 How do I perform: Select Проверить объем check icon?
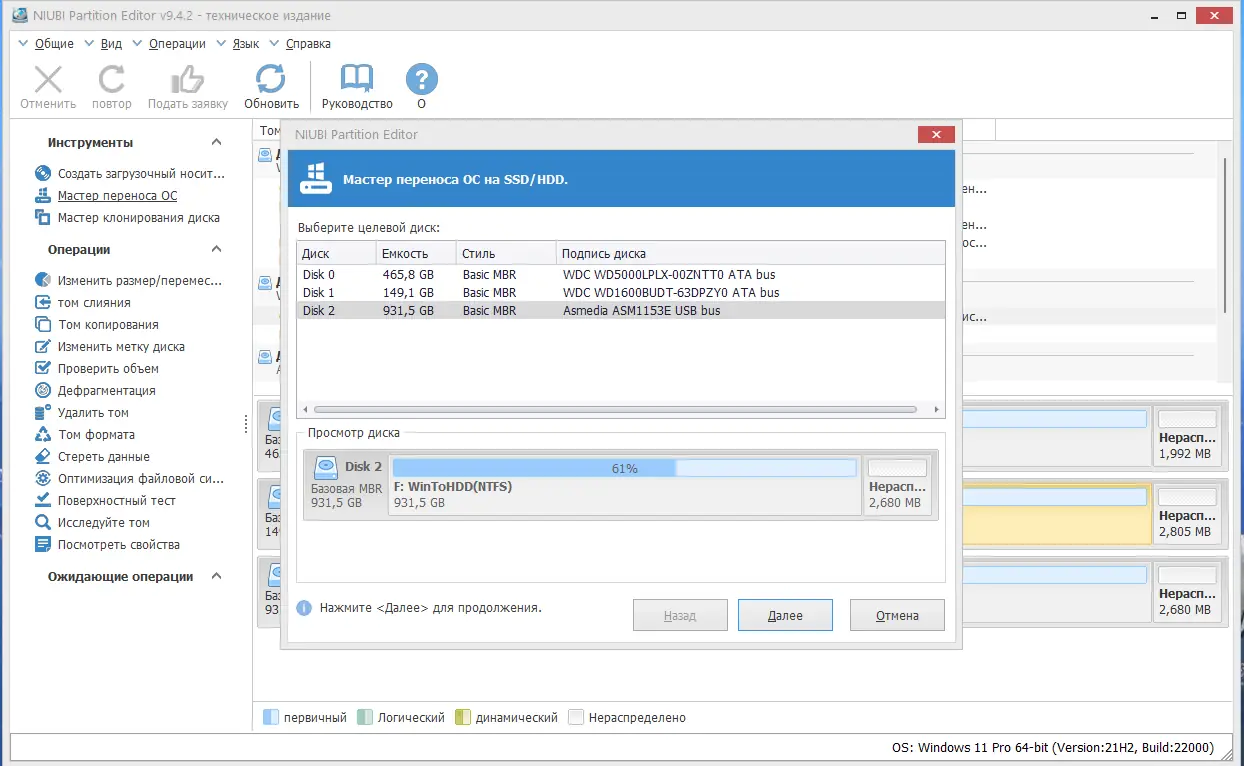click(x=43, y=369)
